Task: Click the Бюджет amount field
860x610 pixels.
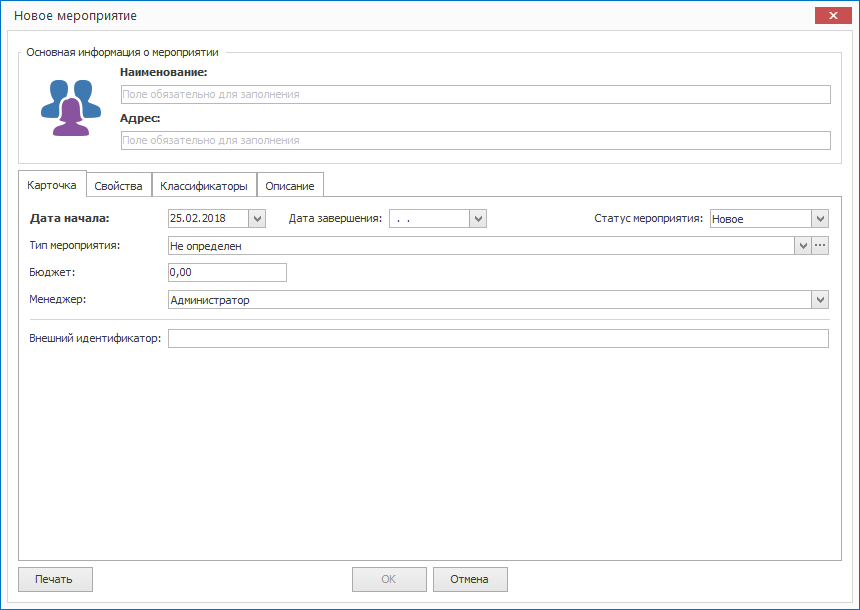Action: pyautogui.click(x=228, y=273)
